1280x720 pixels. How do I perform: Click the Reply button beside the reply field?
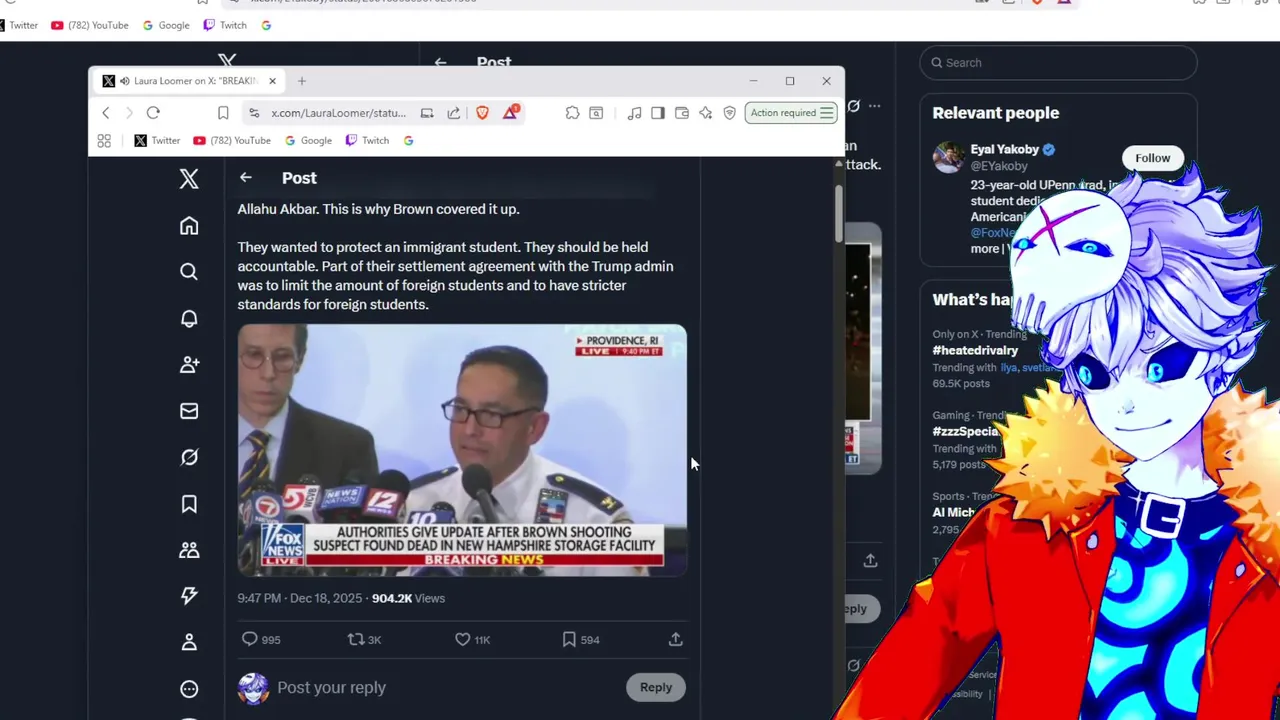(656, 687)
